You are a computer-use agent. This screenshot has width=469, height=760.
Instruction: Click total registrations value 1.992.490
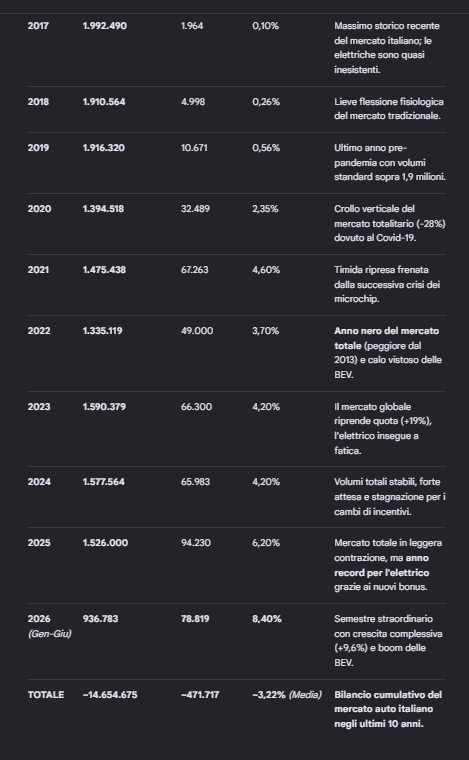point(105,26)
